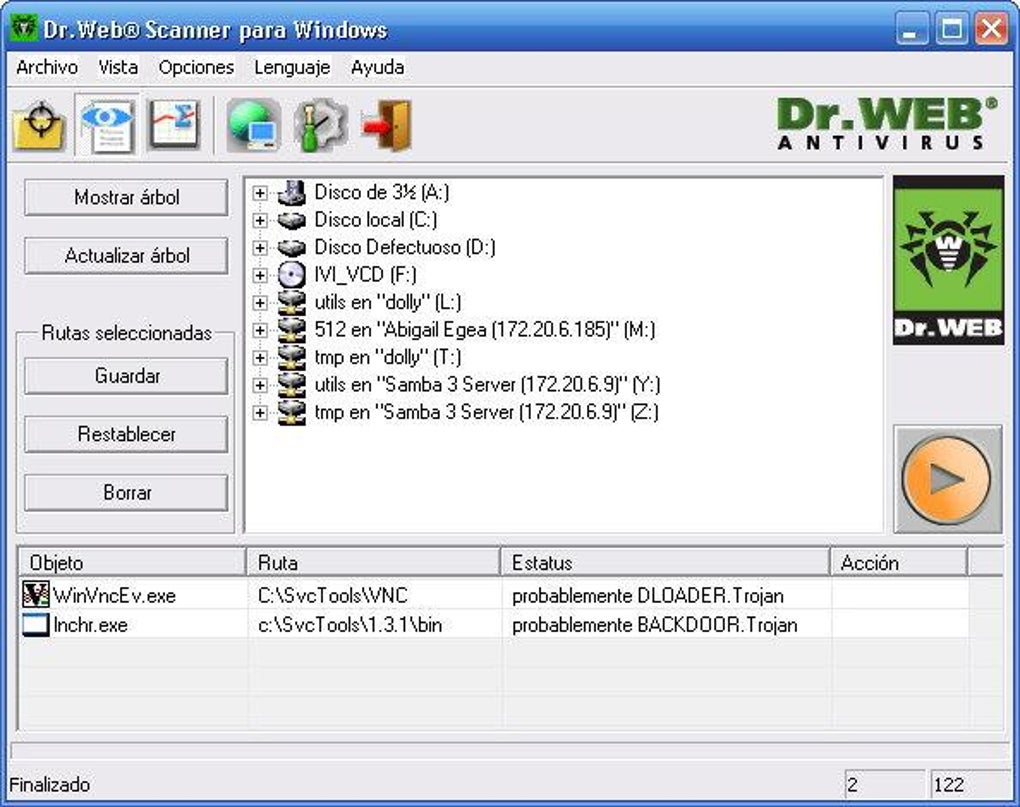The height and width of the screenshot is (807, 1020).
Task: Click the network drive icon for Z:
Action: point(291,412)
